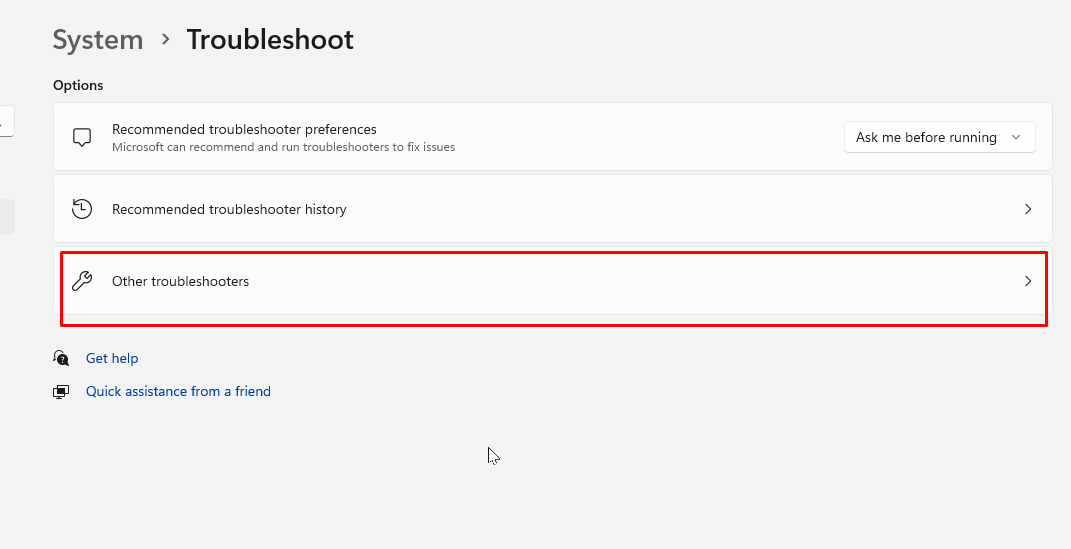Open the Get help link
The height and width of the screenshot is (549, 1071).
pos(112,358)
